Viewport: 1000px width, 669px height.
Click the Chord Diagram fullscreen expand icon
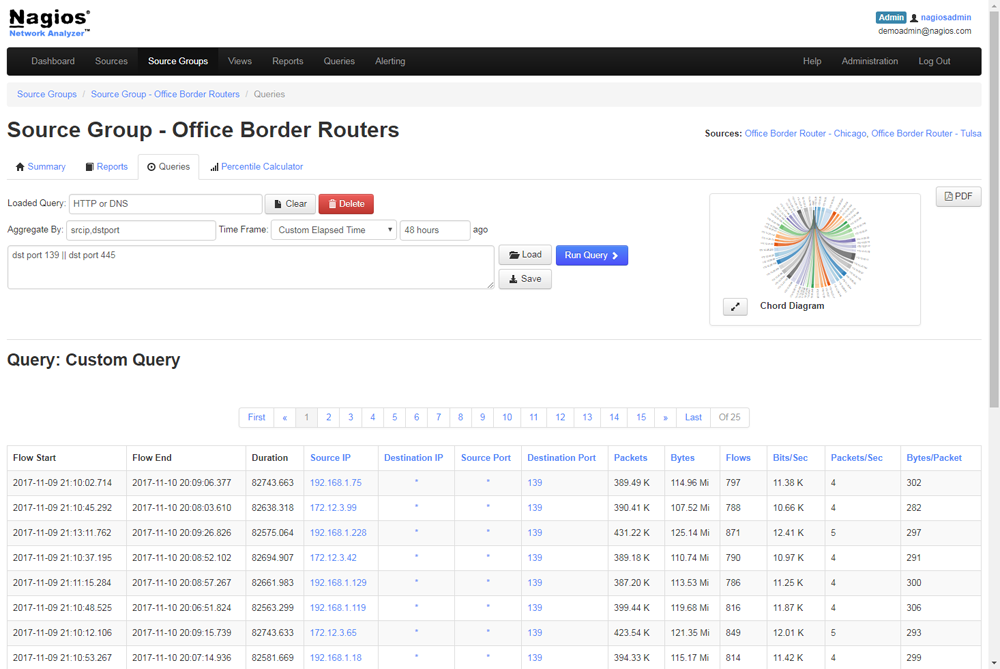pyautogui.click(x=735, y=306)
